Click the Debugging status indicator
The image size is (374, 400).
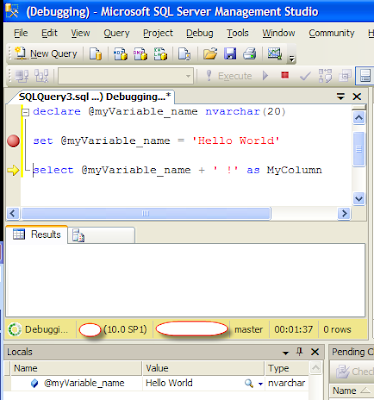38,329
